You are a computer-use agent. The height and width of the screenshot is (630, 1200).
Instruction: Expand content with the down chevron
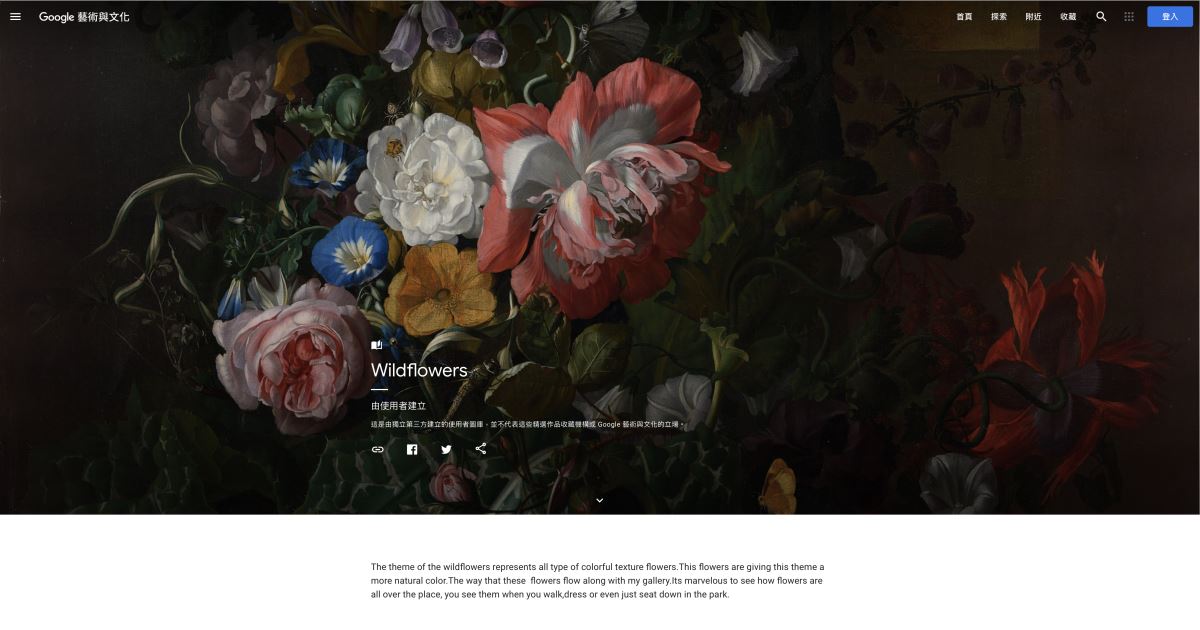pyautogui.click(x=600, y=499)
